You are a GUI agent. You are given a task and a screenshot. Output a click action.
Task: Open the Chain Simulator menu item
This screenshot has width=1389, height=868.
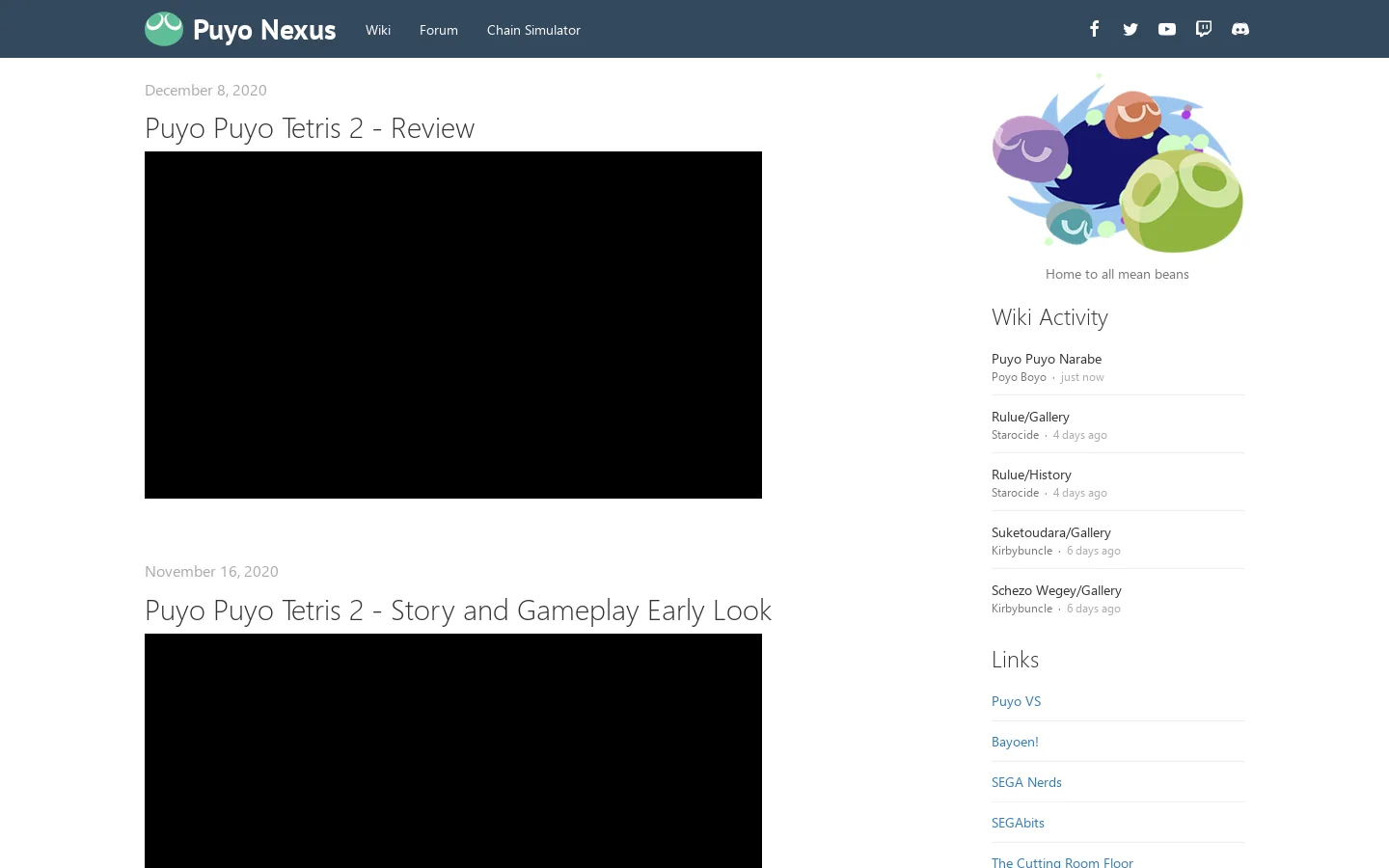[x=533, y=30]
